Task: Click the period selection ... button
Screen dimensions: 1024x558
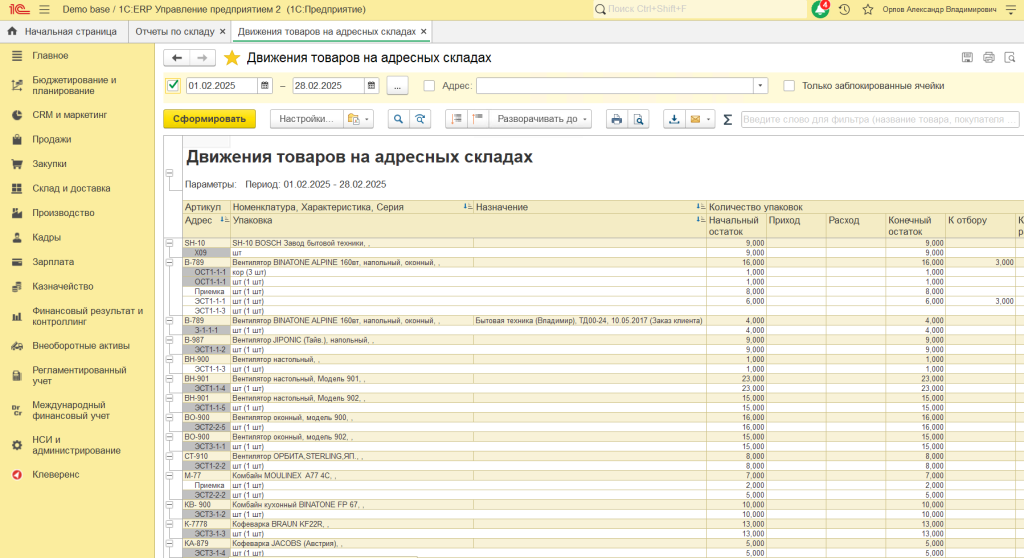Action: pos(397,86)
